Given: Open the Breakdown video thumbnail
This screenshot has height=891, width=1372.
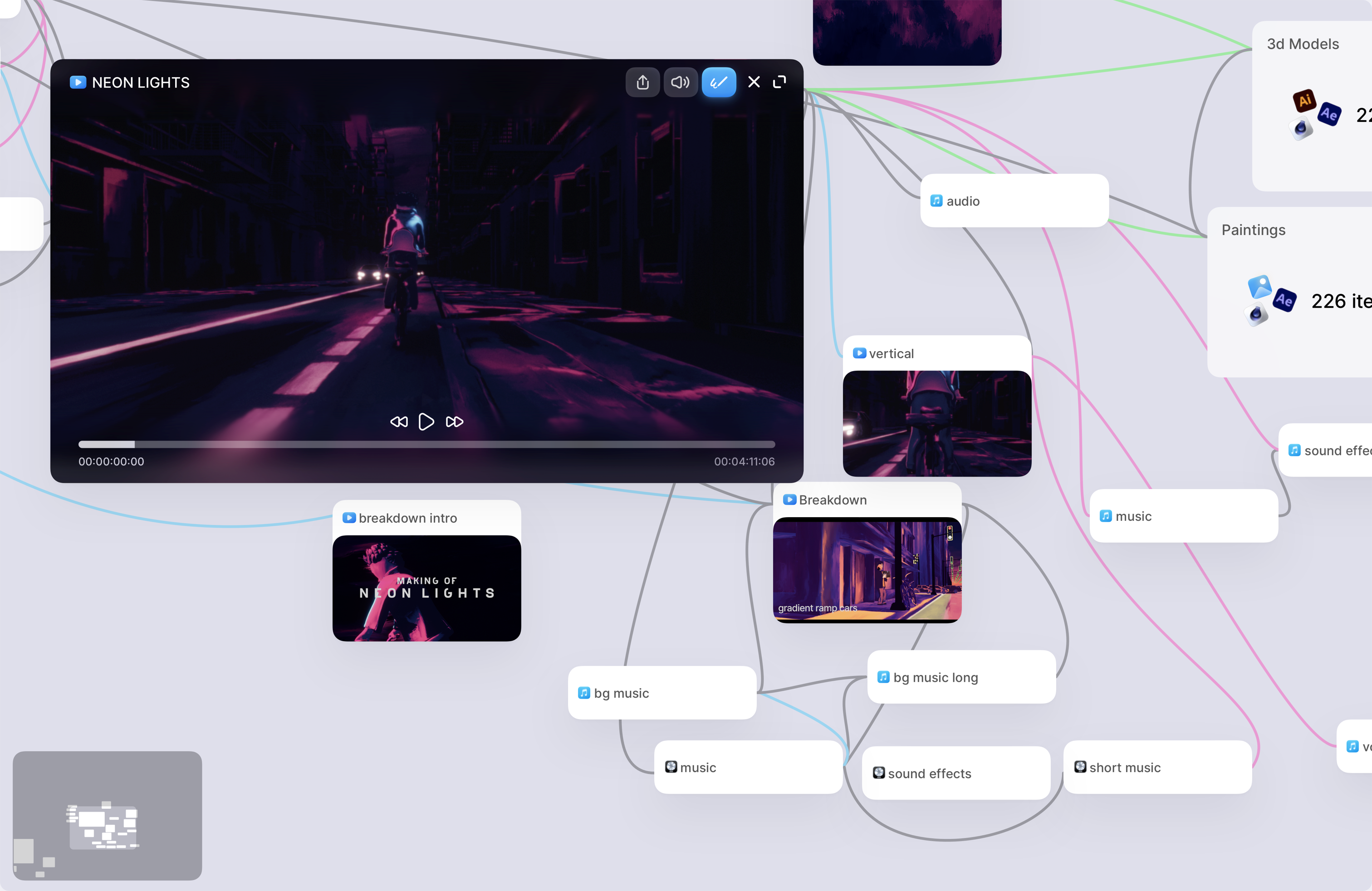Looking at the screenshot, I should point(867,569).
